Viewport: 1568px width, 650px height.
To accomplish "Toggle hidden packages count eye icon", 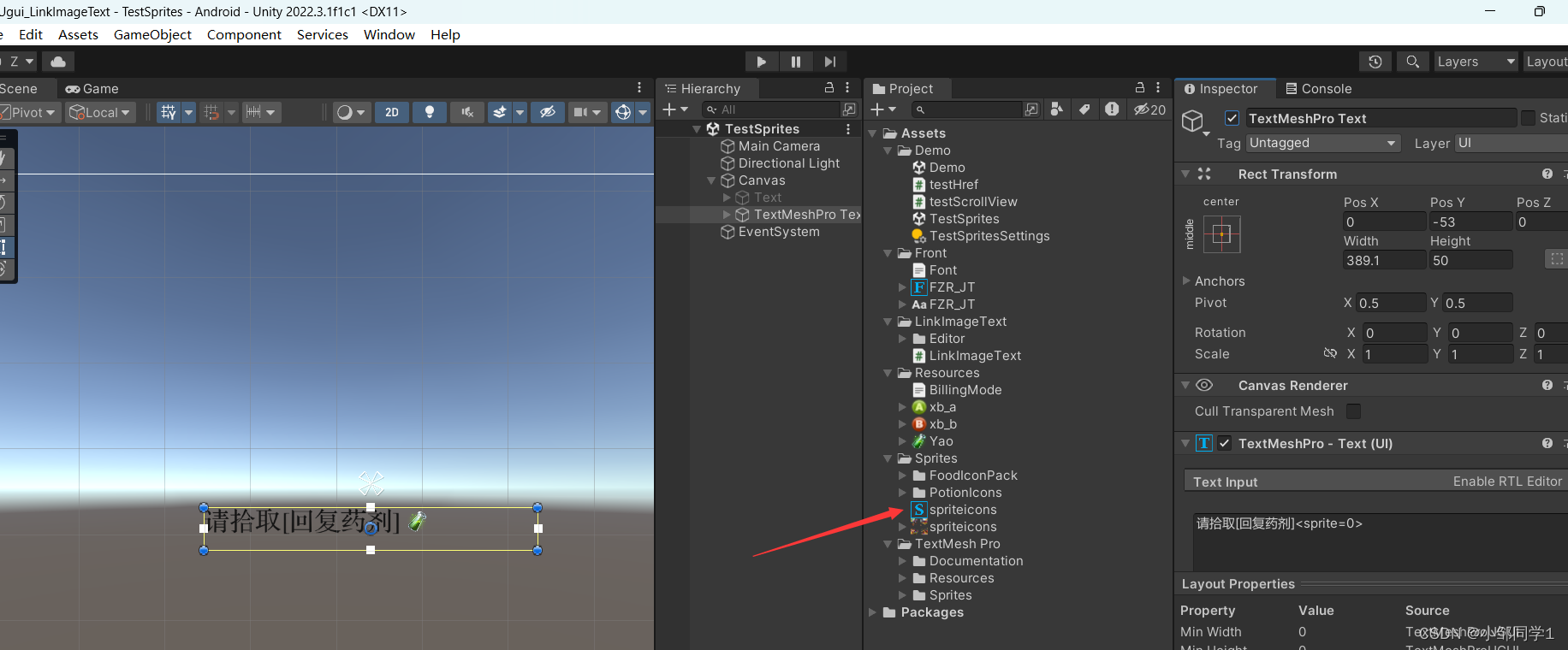I will coord(1149,109).
